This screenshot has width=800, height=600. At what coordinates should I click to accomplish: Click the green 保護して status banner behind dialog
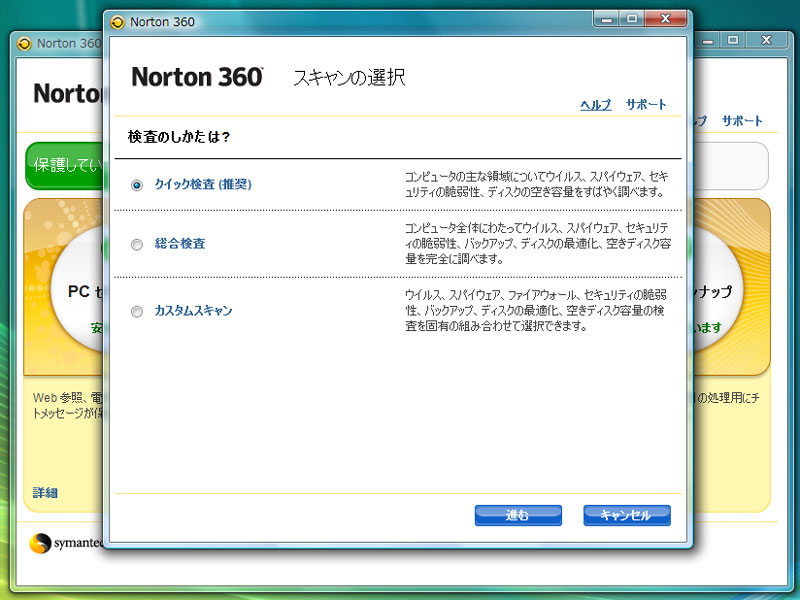pyautogui.click(x=65, y=165)
